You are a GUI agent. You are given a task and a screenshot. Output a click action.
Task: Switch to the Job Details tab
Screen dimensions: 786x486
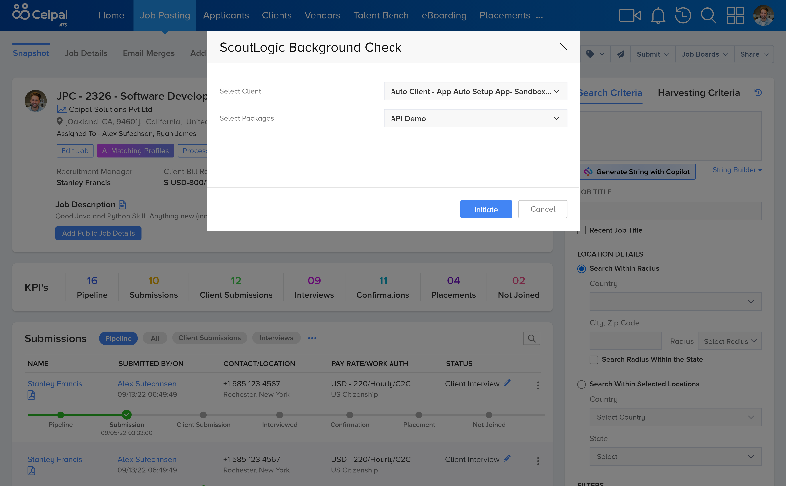click(x=86, y=53)
